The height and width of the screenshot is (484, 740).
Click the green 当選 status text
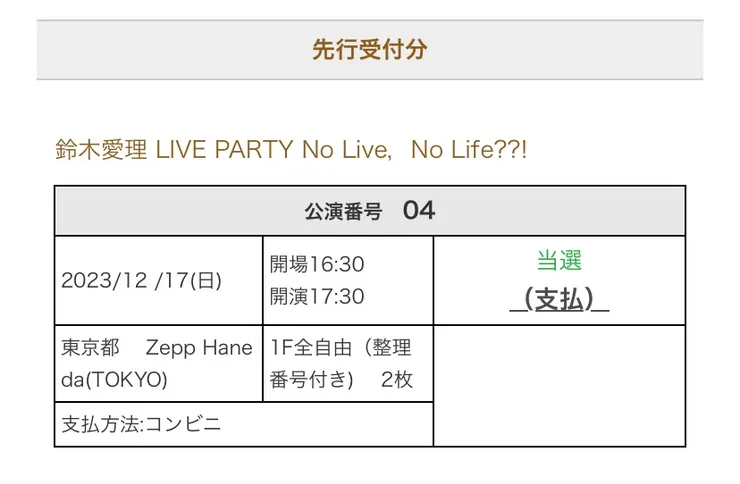[559, 261]
